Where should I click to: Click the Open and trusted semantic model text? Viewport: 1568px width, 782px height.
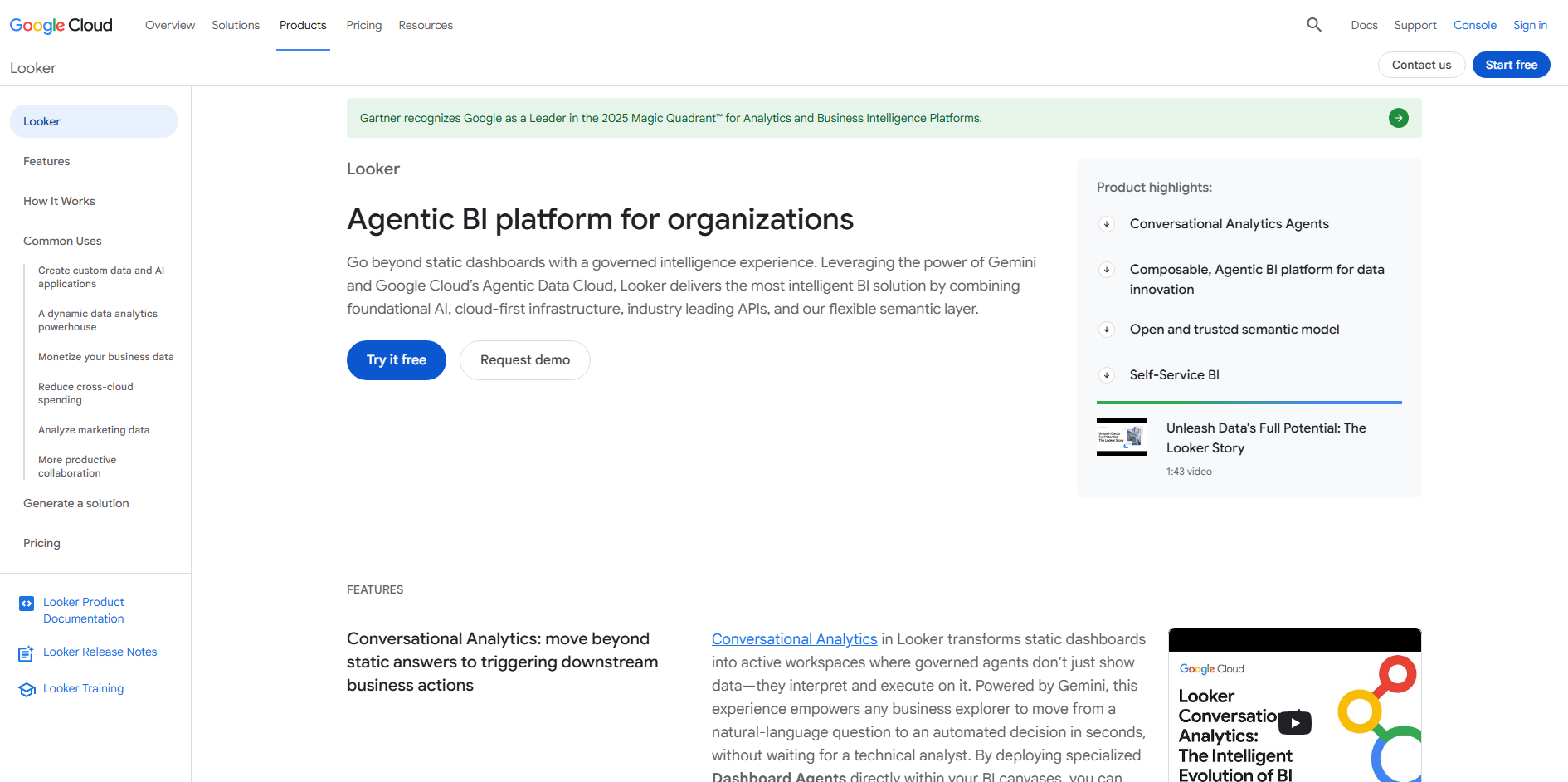pyautogui.click(x=1234, y=330)
